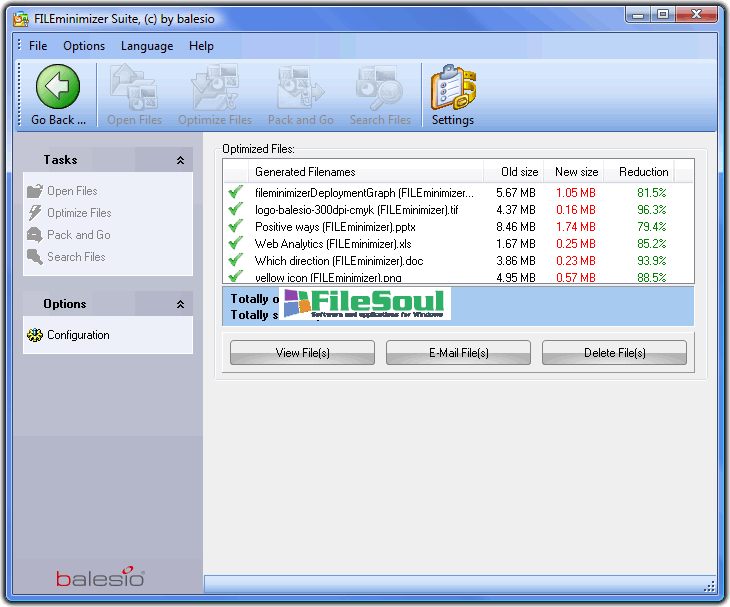Viewport: 730px width, 607px height.
Task: Open the Language menu
Action: (146, 46)
